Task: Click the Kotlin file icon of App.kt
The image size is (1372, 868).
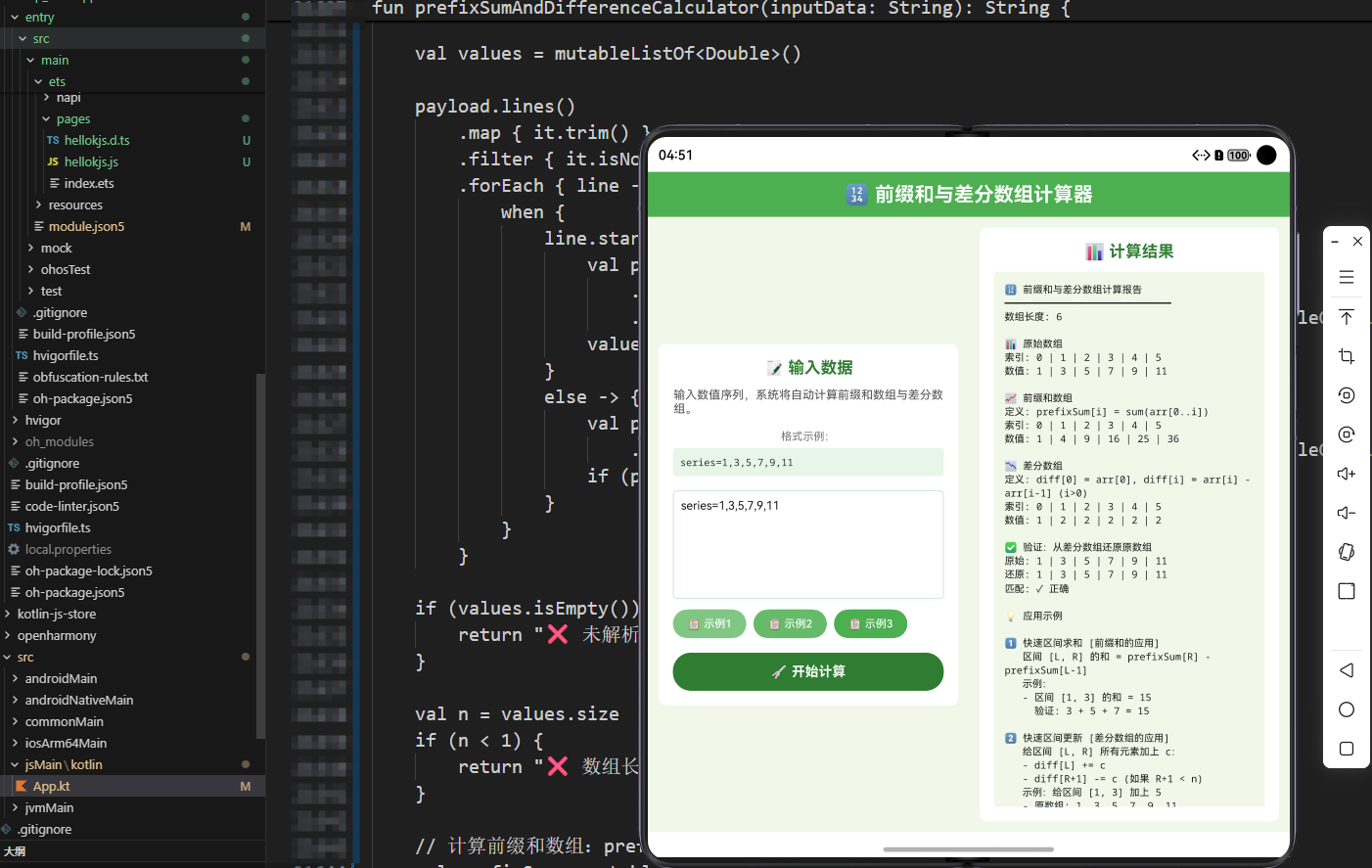Action: click(x=21, y=786)
